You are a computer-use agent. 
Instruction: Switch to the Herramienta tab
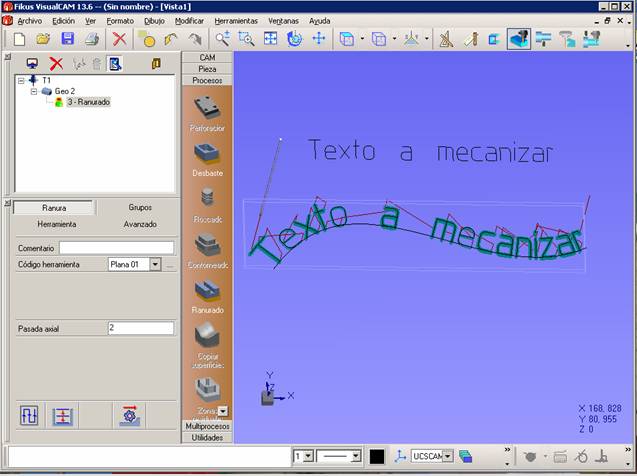click(x=58, y=224)
